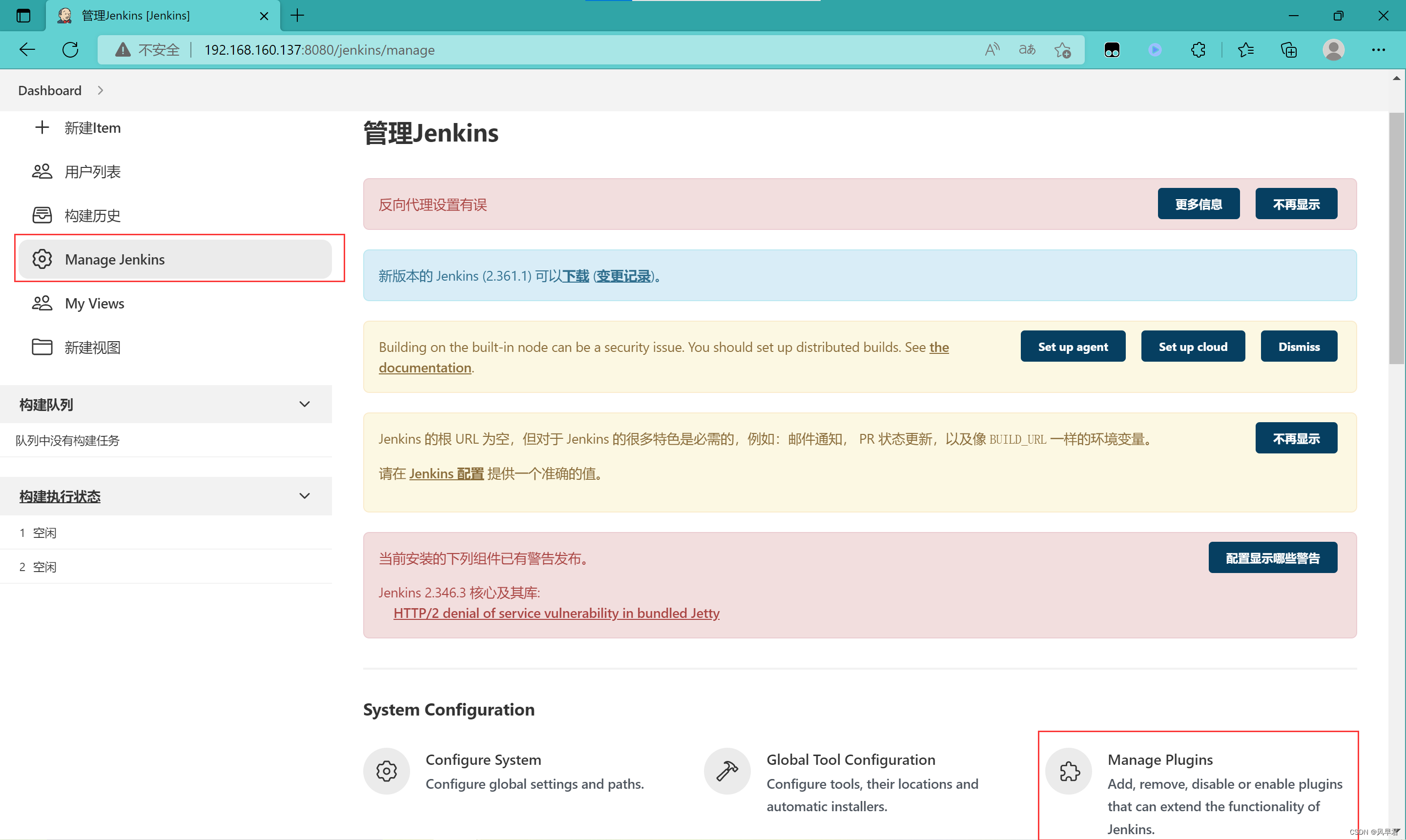
Task: Click executor 2 空闲 row
Action: tap(166, 567)
